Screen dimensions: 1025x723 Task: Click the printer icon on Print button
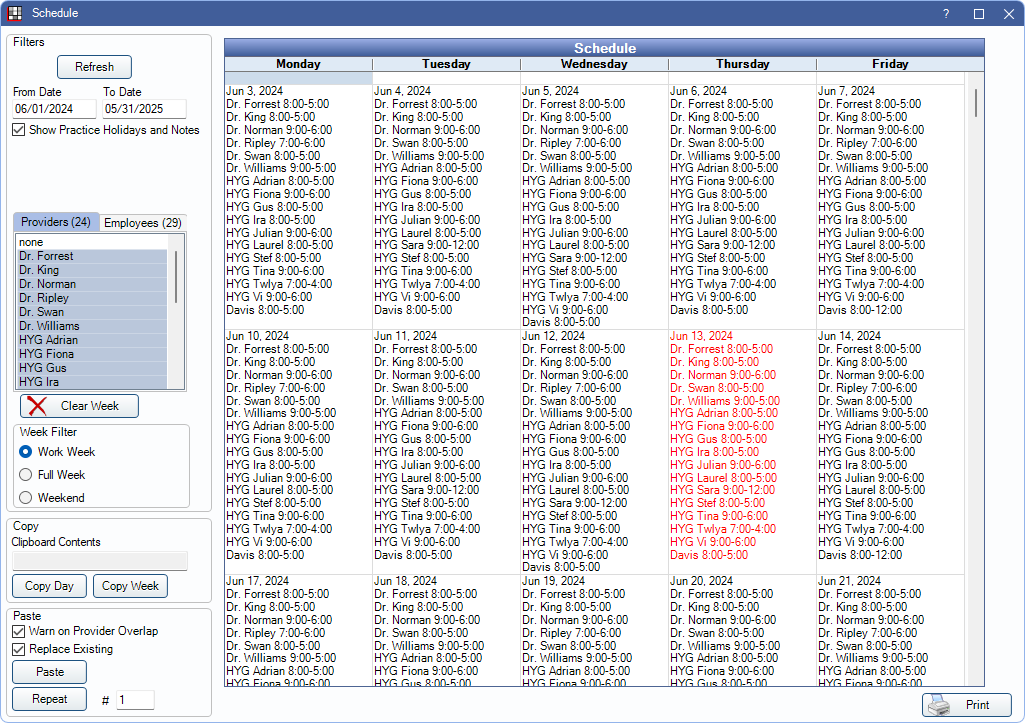point(937,705)
